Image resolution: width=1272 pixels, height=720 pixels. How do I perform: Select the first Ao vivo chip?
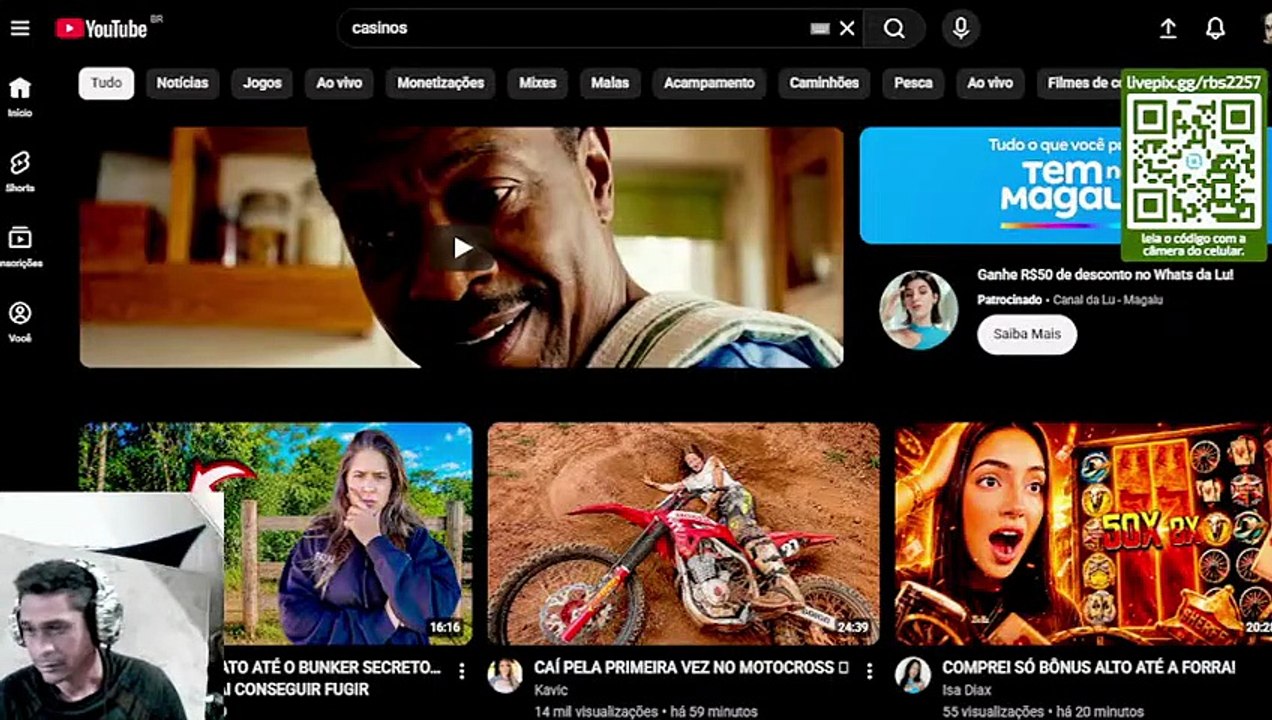(339, 83)
